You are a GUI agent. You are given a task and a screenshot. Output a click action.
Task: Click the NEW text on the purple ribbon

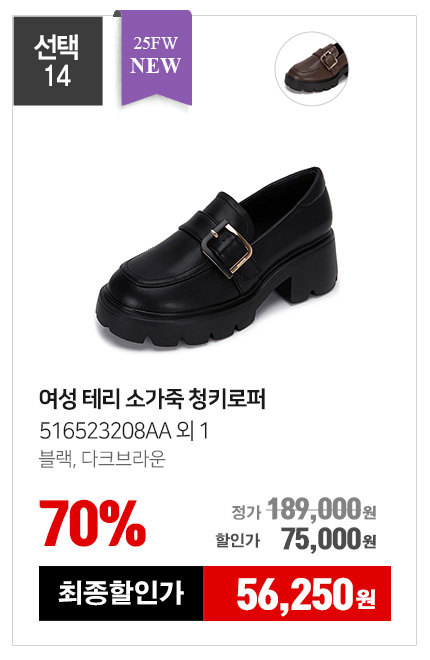(x=156, y=66)
